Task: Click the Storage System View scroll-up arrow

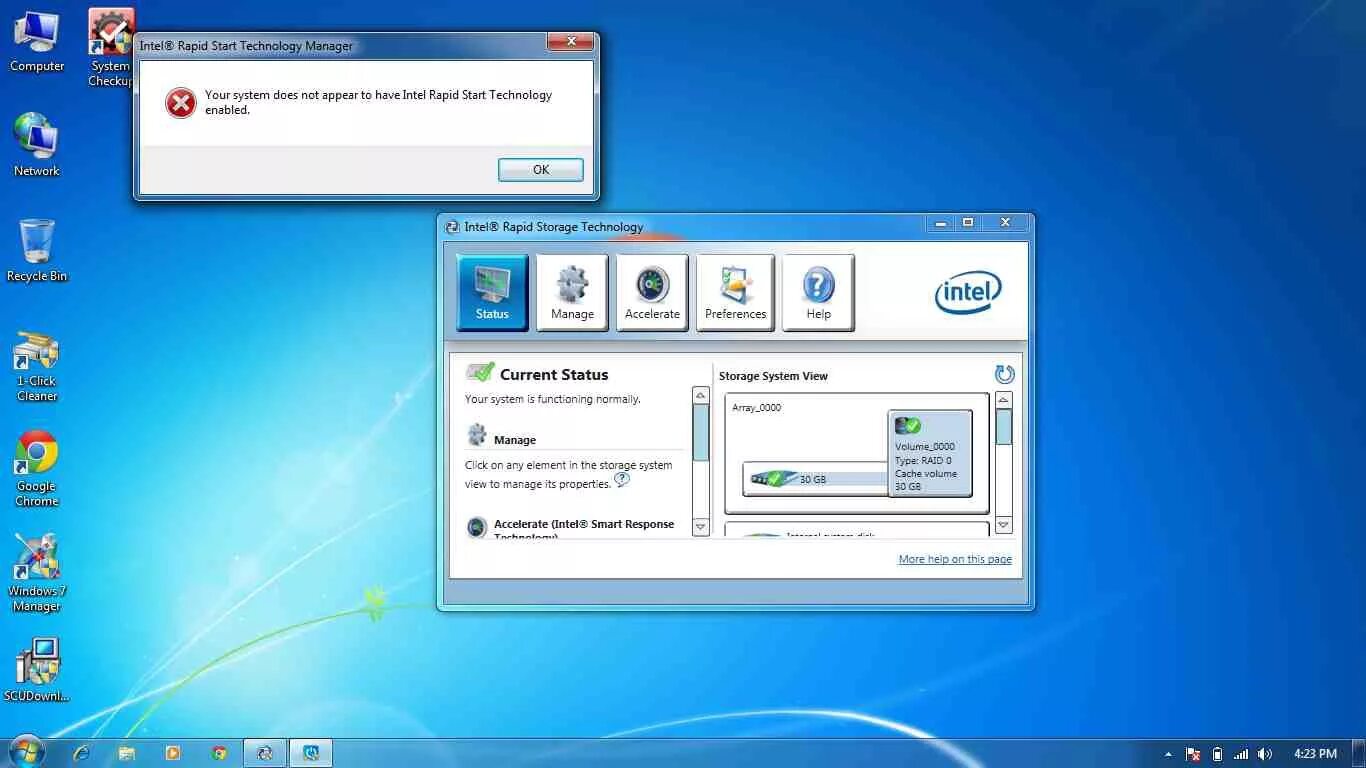Action: click(1004, 400)
